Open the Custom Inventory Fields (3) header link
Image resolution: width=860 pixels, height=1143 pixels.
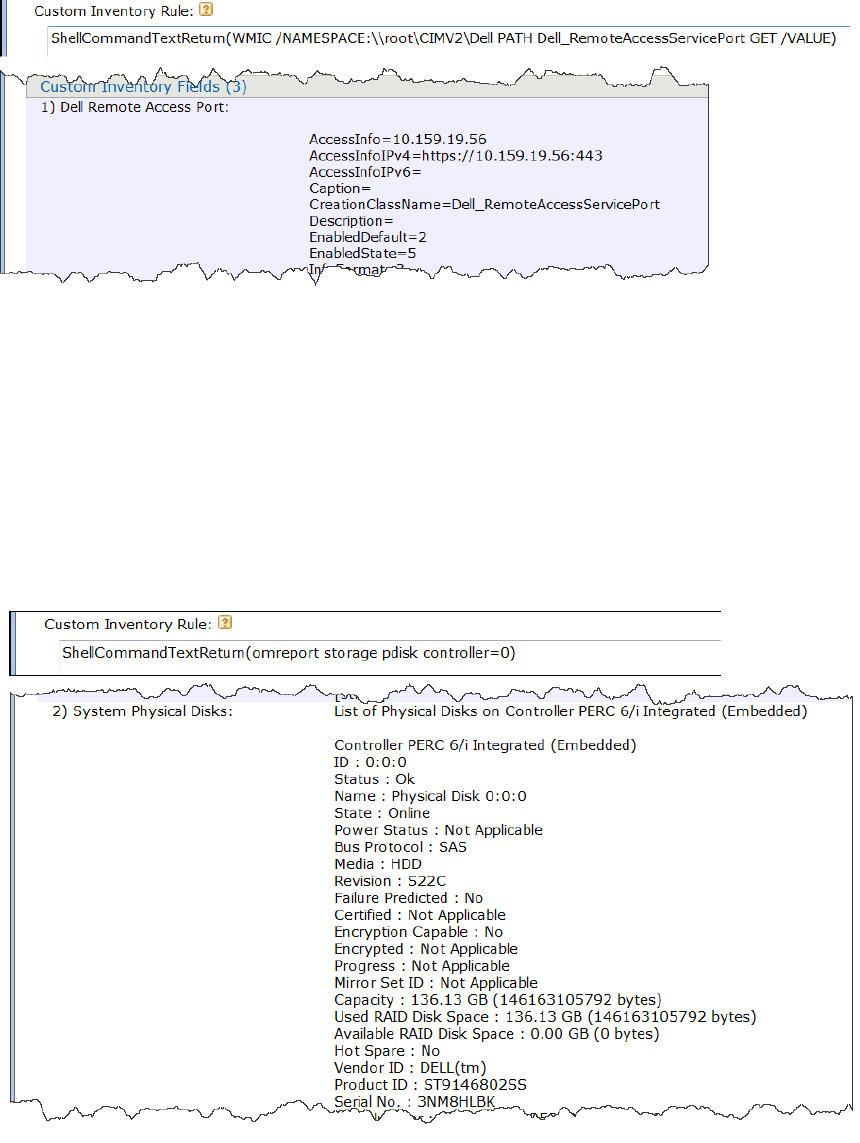click(x=143, y=87)
